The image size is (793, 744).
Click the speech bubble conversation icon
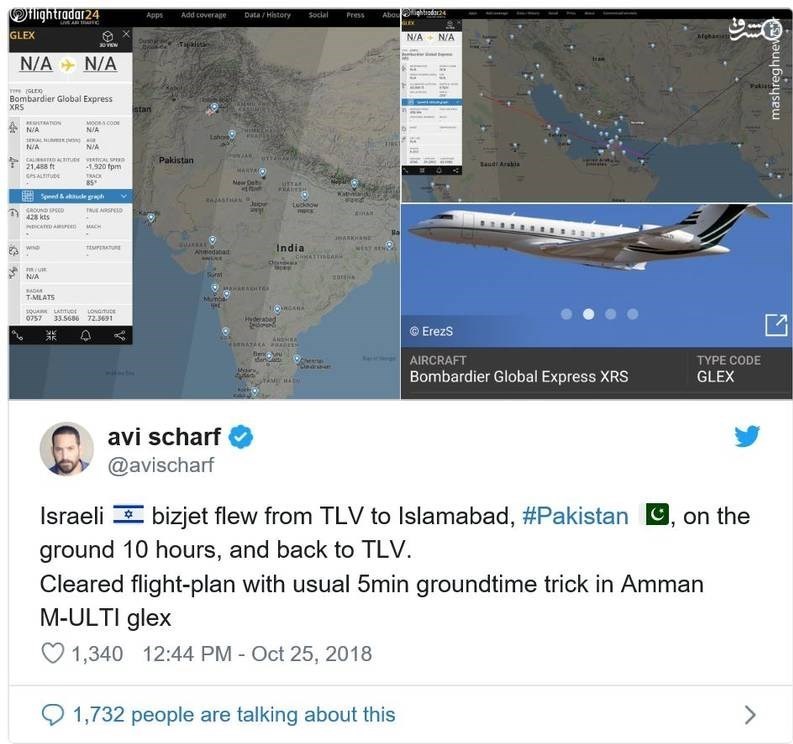coord(52,714)
